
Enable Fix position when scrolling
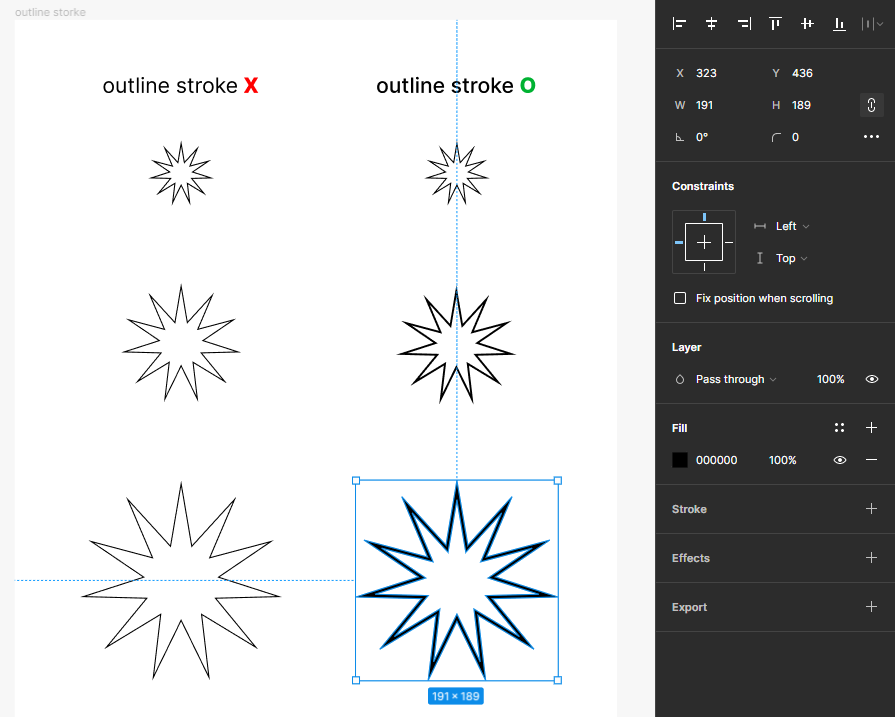[x=680, y=298]
